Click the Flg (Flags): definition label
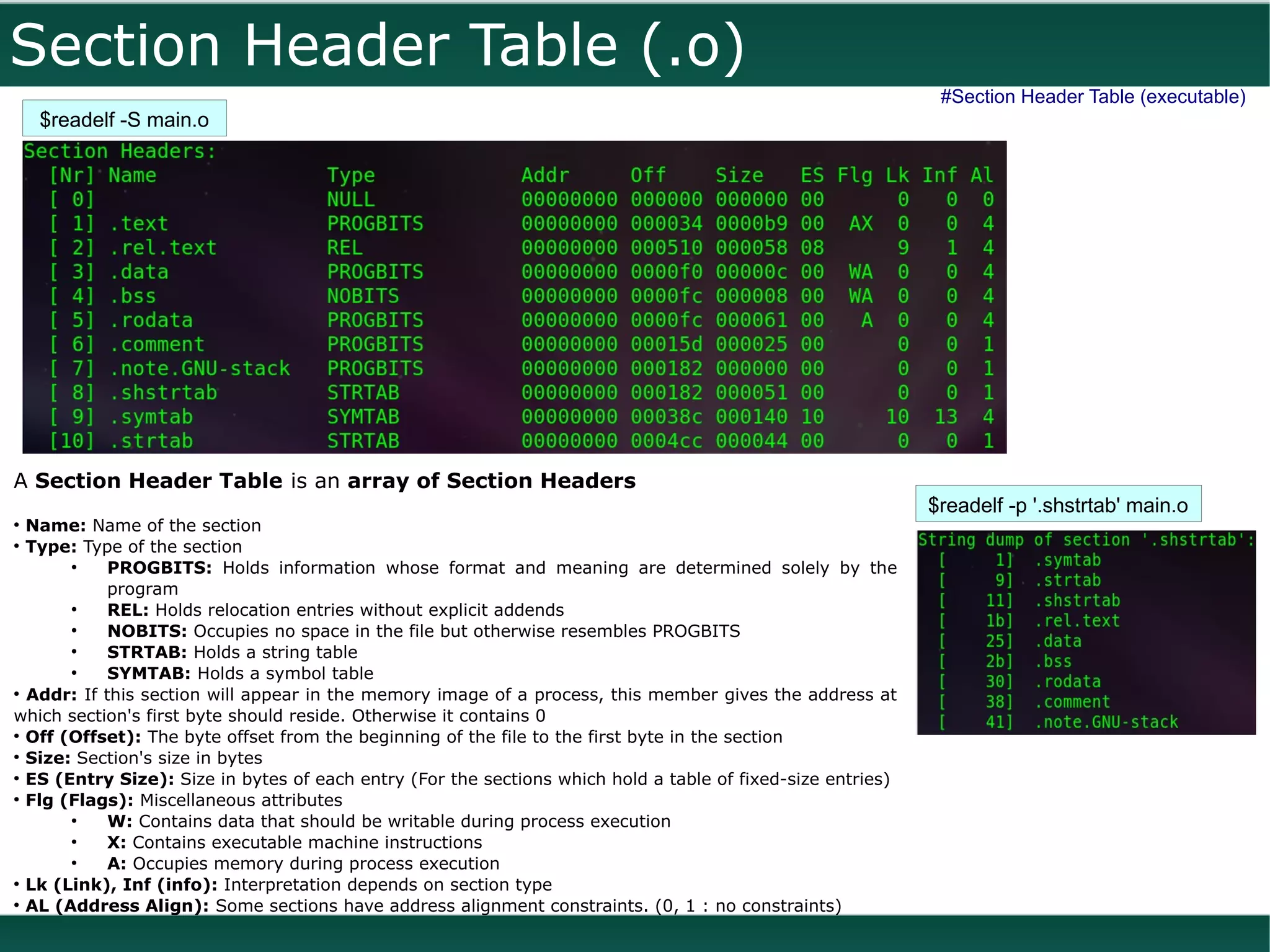 click(79, 800)
